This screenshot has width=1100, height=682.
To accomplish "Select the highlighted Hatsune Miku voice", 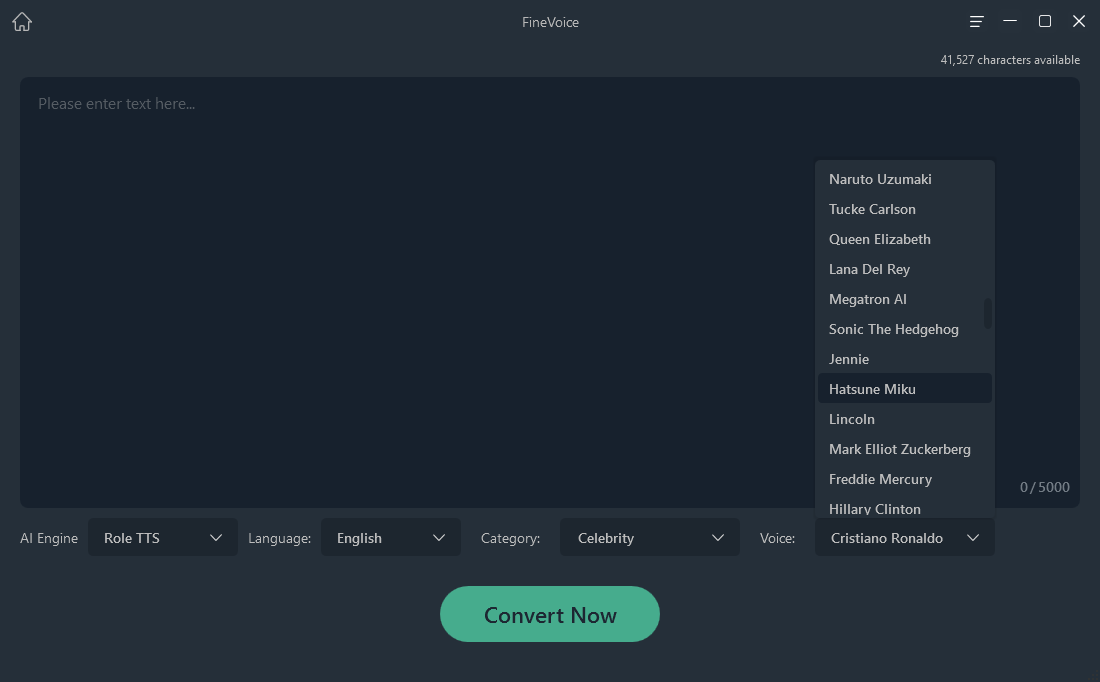I will click(904, 389).
